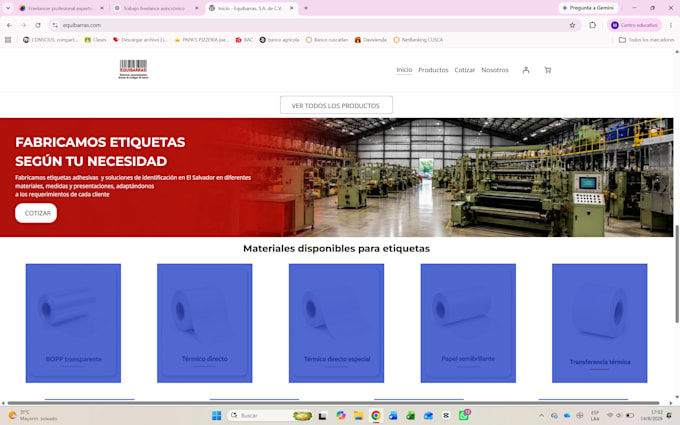Open the user account icon in site header
The height and width of the screenshot is (425, 680).
click(x=526, y=70)
